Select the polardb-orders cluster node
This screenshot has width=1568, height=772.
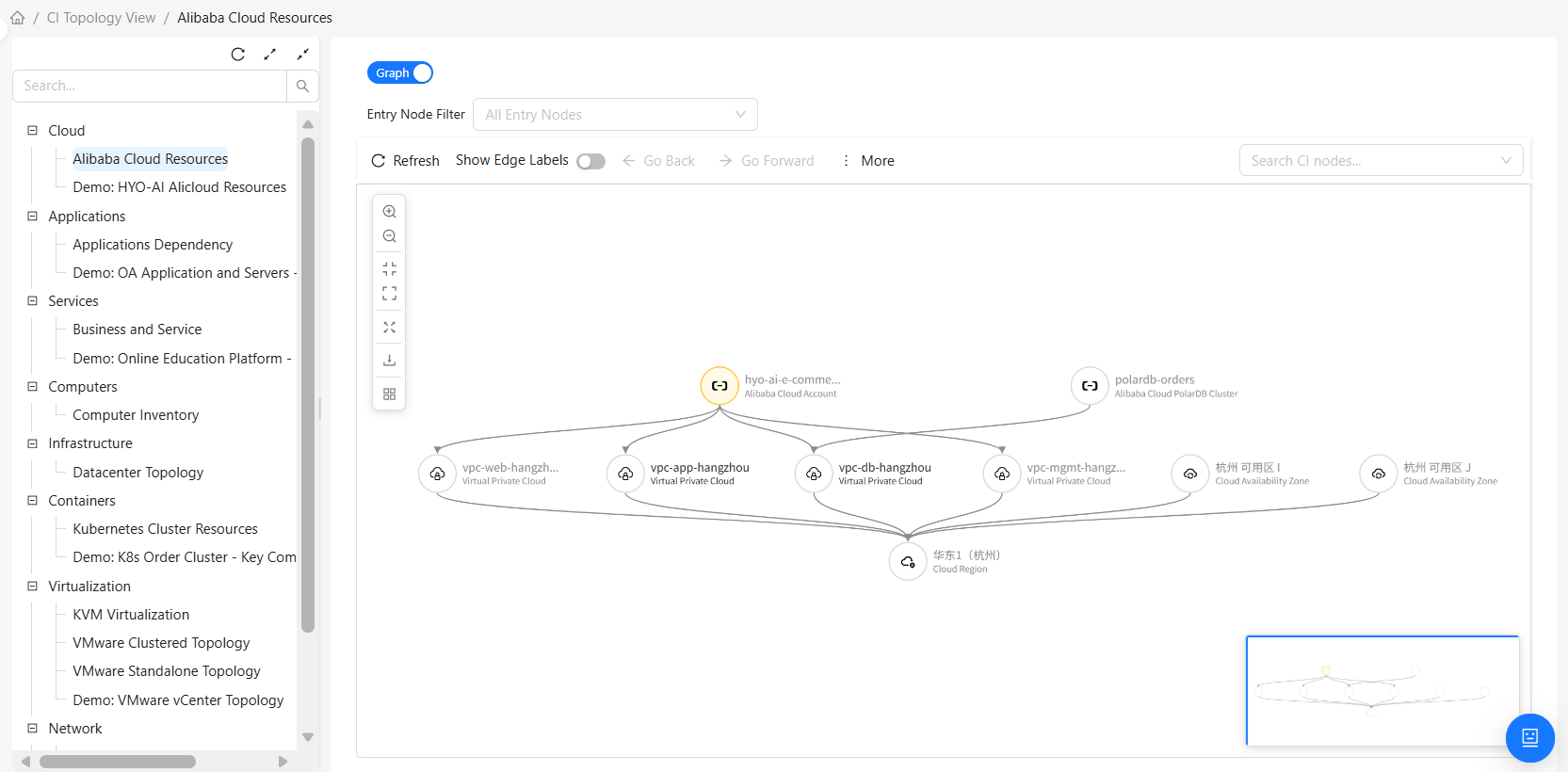coord(1090,386)
